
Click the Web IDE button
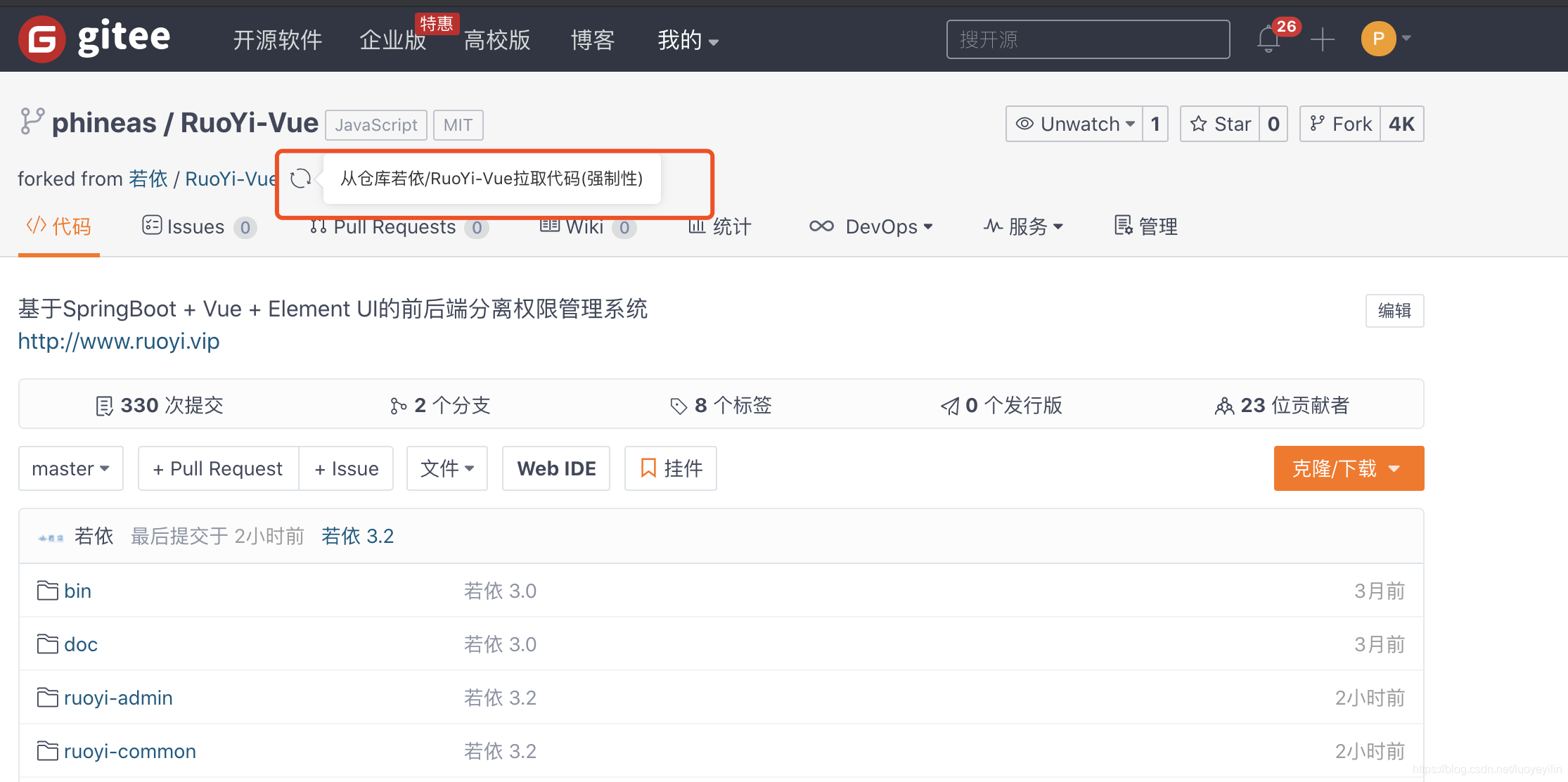pyautogui.click(x=556, y=468)
